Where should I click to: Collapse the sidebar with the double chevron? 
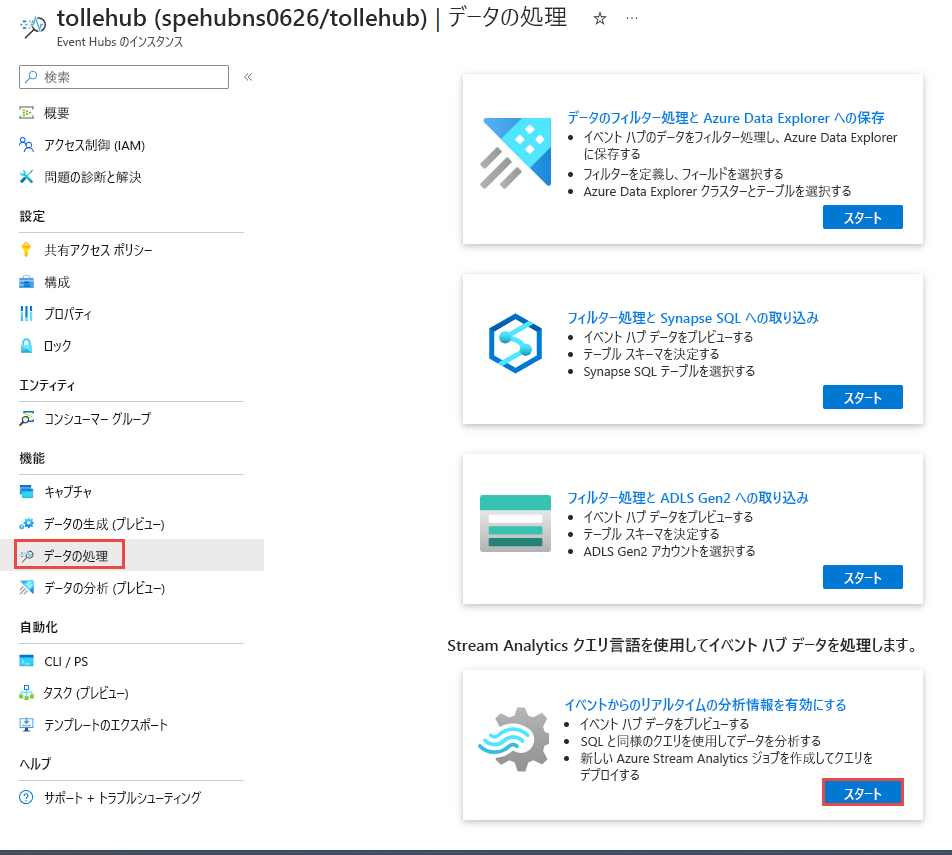248,77
